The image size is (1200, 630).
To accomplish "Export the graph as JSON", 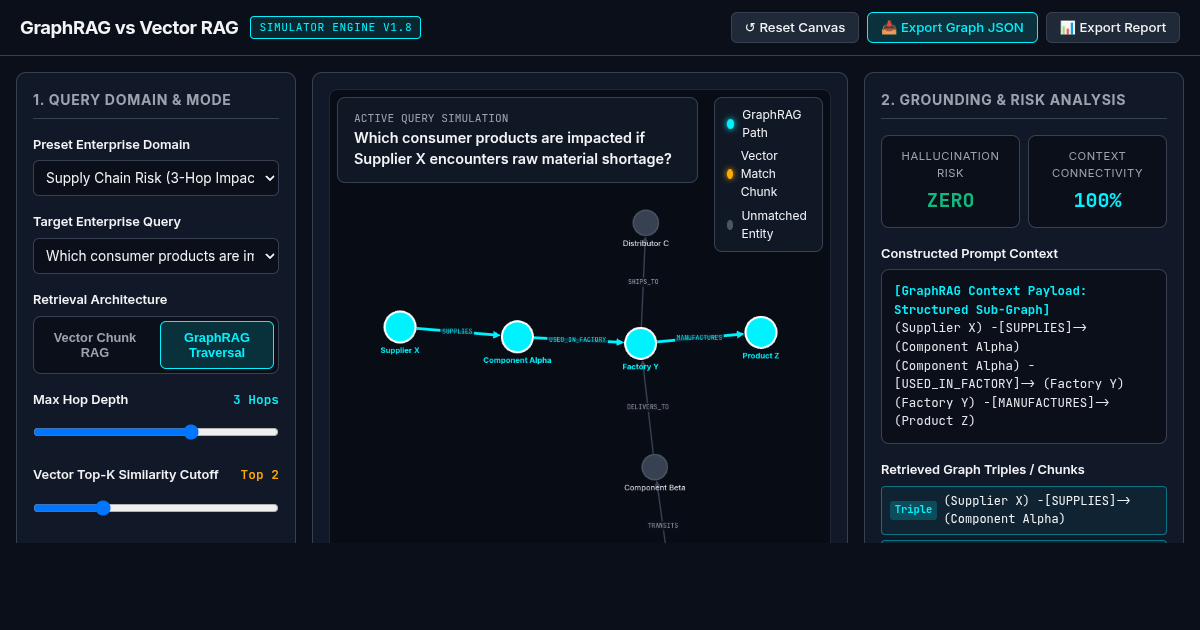I will (x=952, y=27).
